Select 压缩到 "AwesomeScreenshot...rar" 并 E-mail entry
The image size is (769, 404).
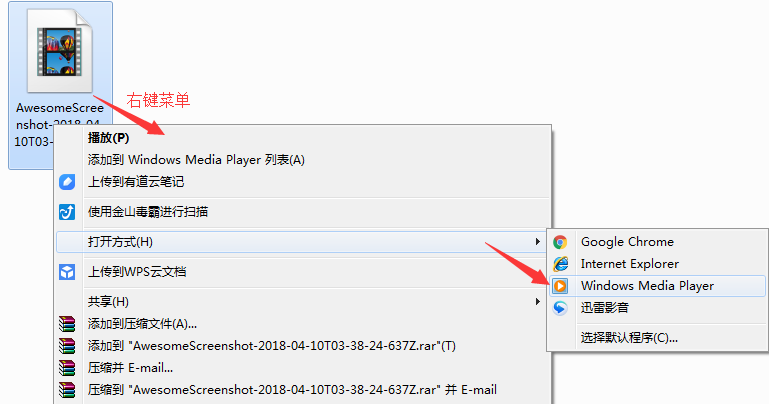292,390
